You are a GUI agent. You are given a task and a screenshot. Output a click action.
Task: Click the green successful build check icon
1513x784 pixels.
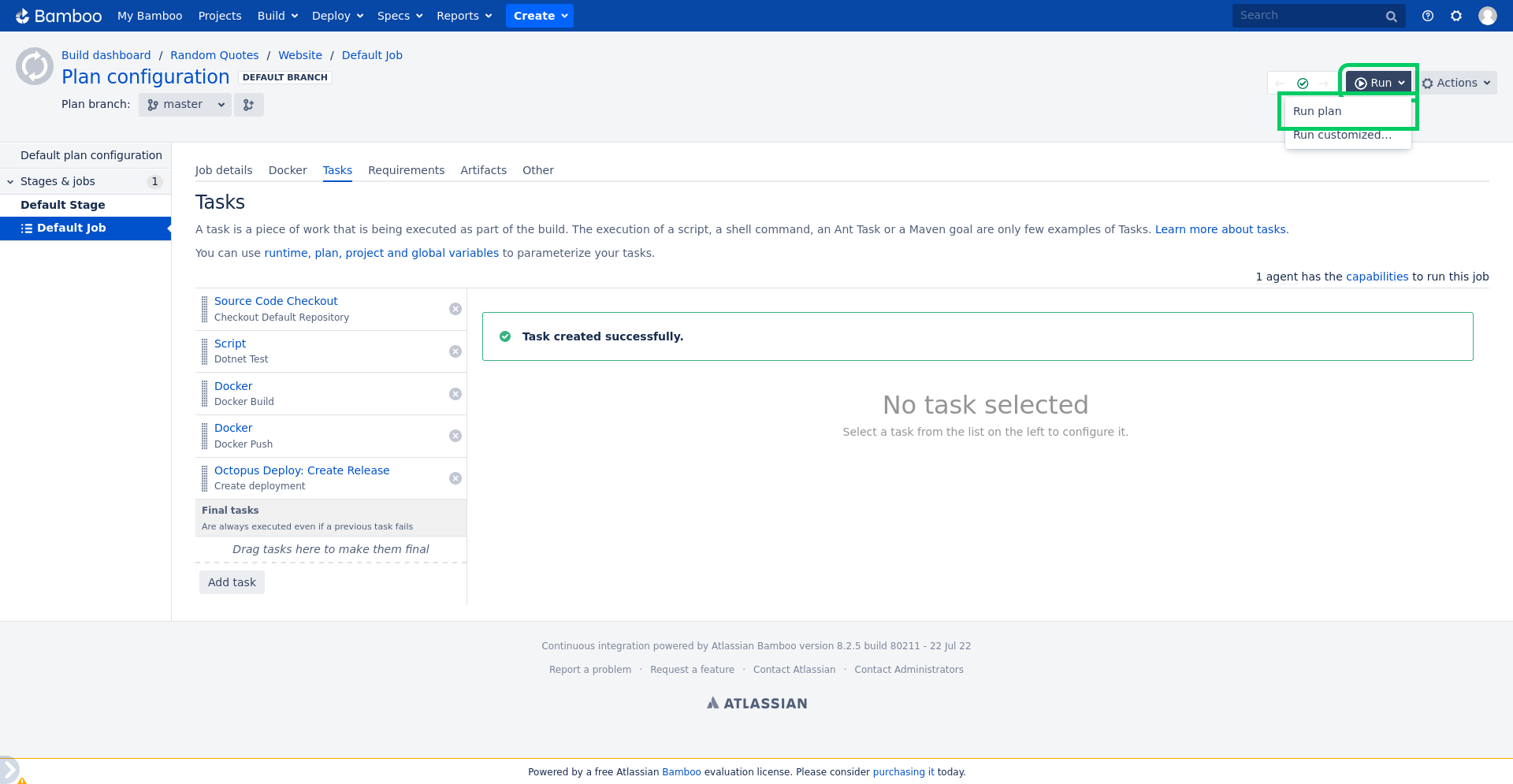(1303, 84)
